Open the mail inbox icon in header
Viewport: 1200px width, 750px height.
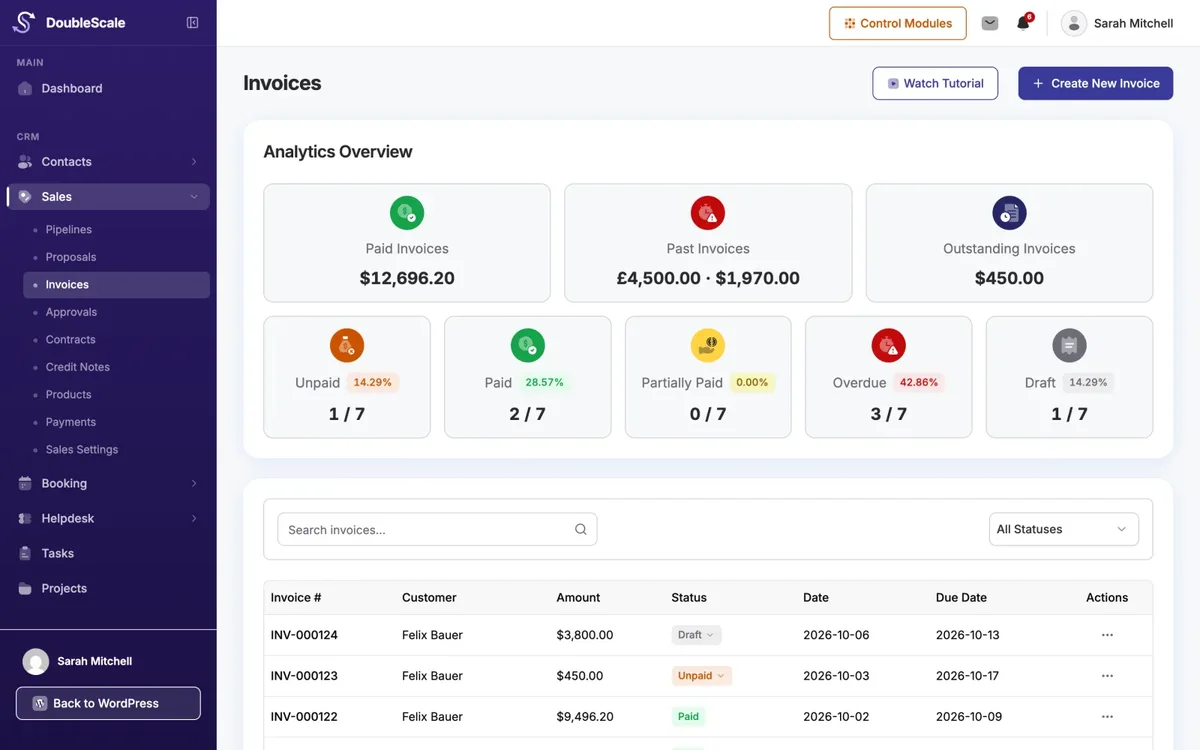[990, 23]
